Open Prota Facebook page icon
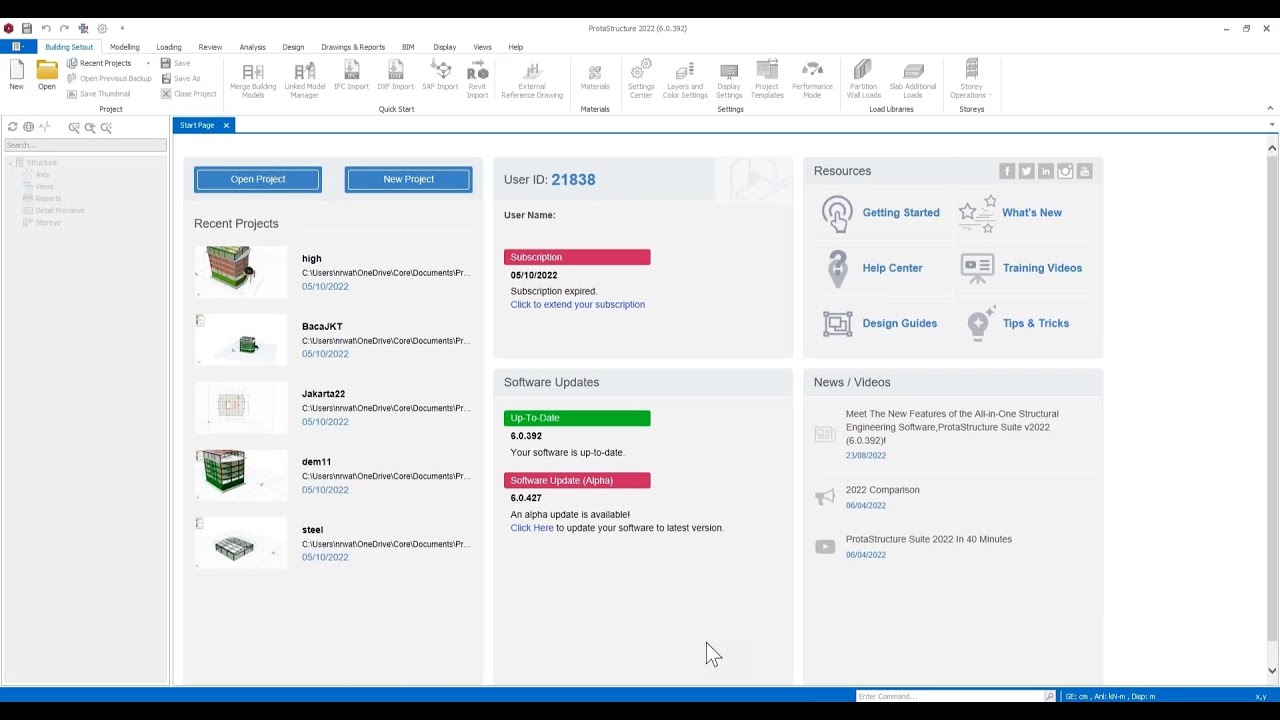Screen dimensions: 1280x720 [x=1007, y=171]
